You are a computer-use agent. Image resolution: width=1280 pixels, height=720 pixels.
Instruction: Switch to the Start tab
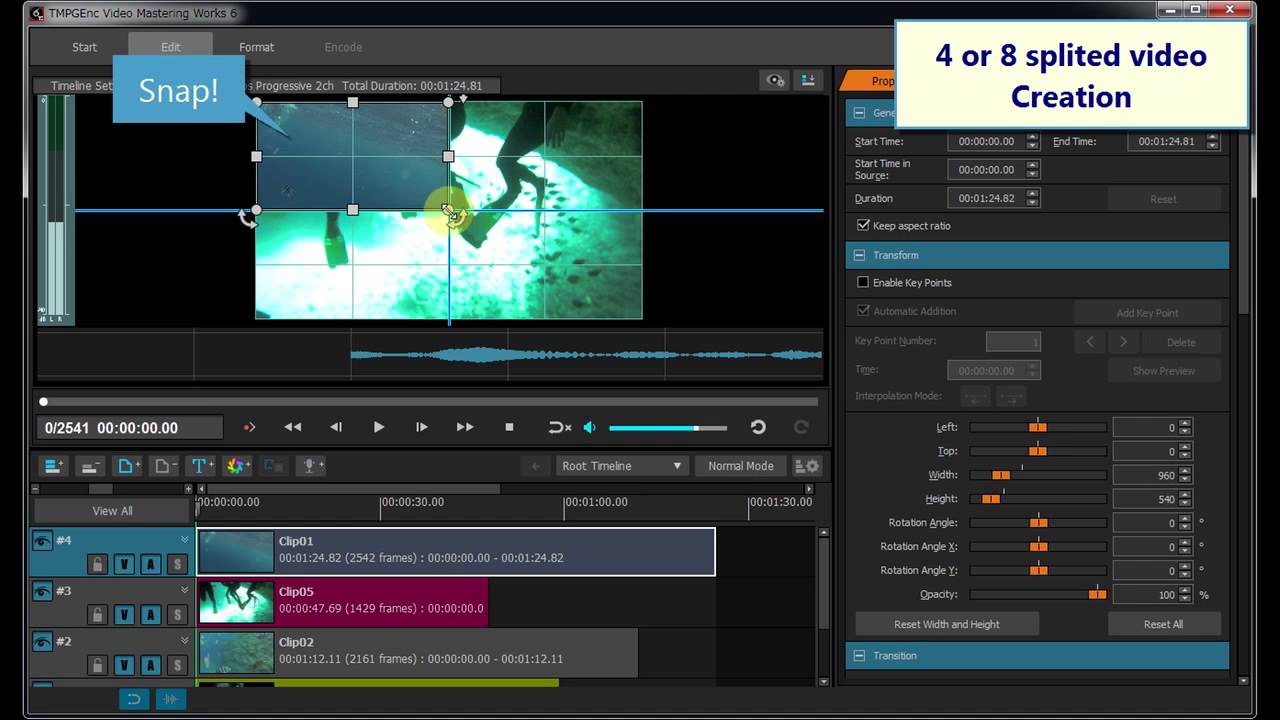[x=85, y=47]
